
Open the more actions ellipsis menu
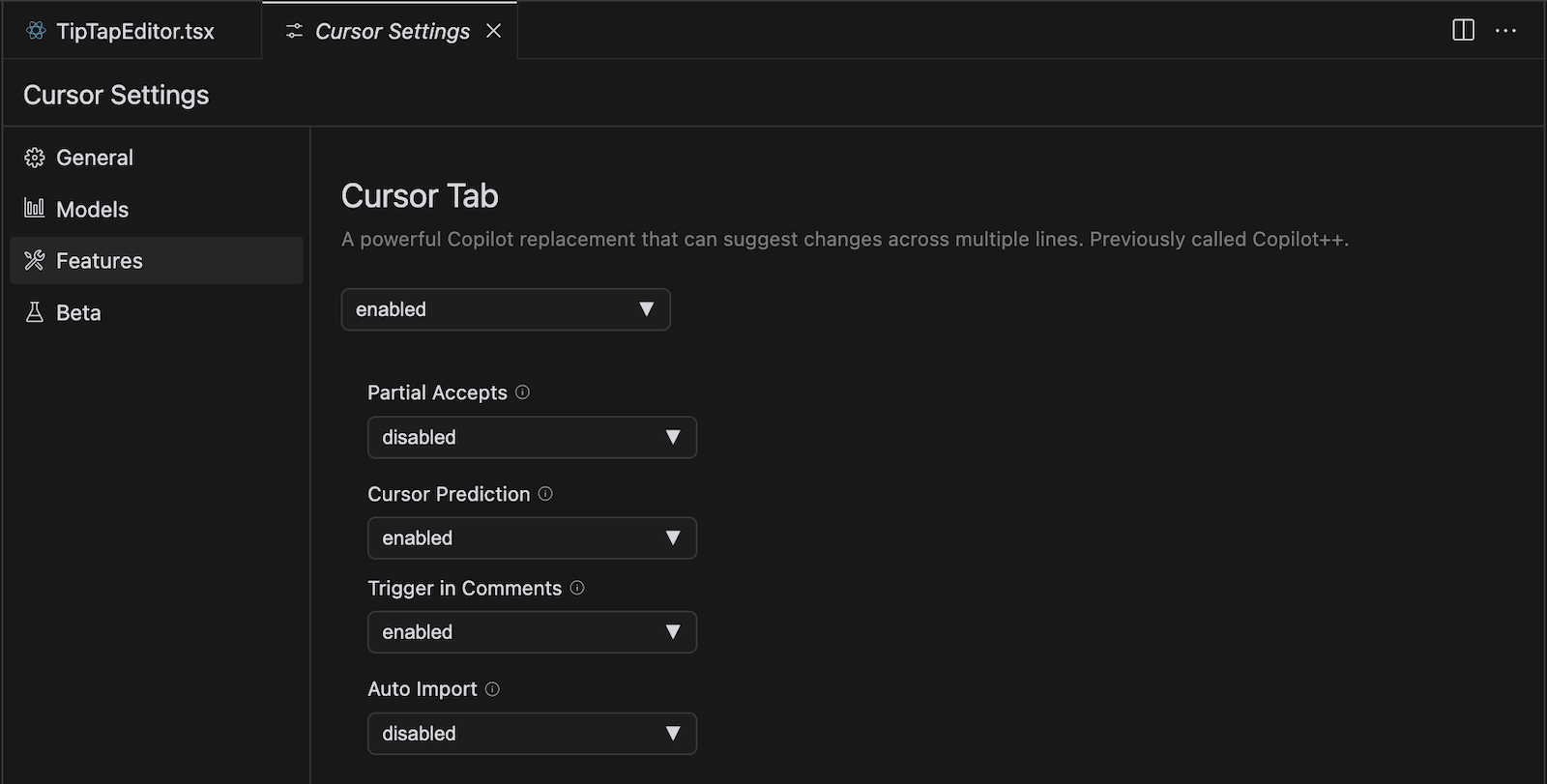coord(1505,31)
